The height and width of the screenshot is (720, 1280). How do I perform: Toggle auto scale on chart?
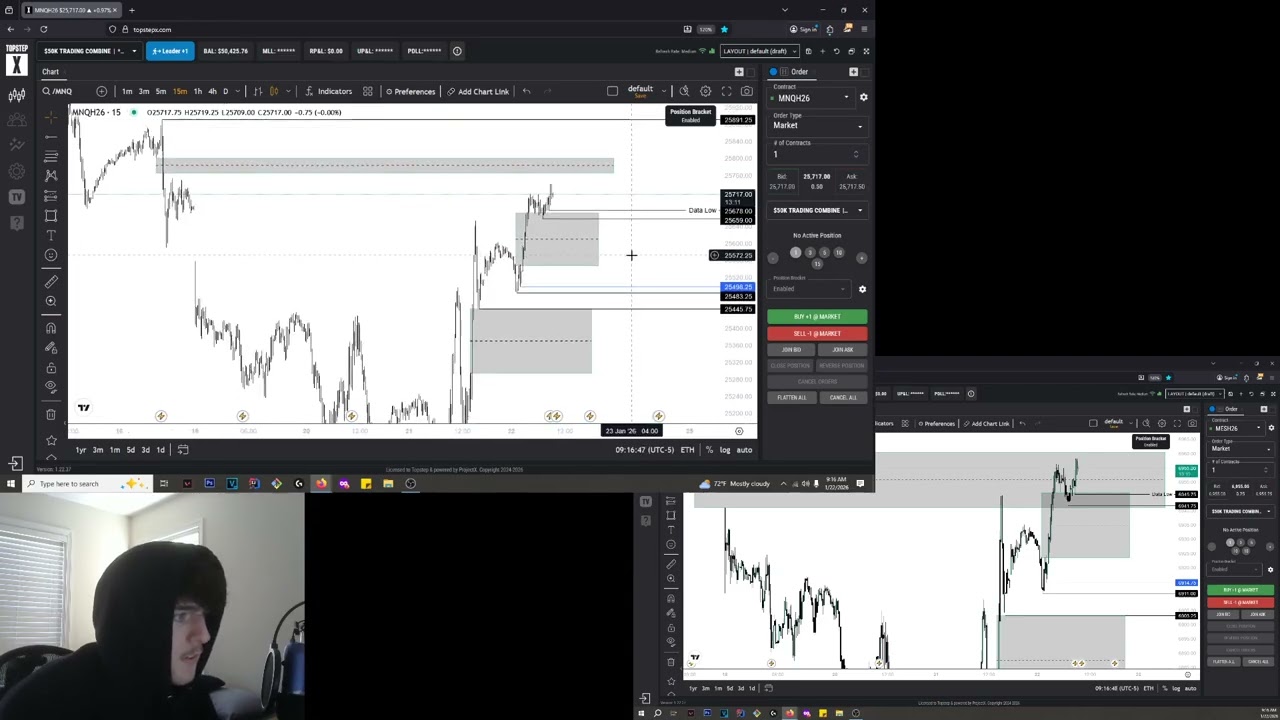click(744, 450)
